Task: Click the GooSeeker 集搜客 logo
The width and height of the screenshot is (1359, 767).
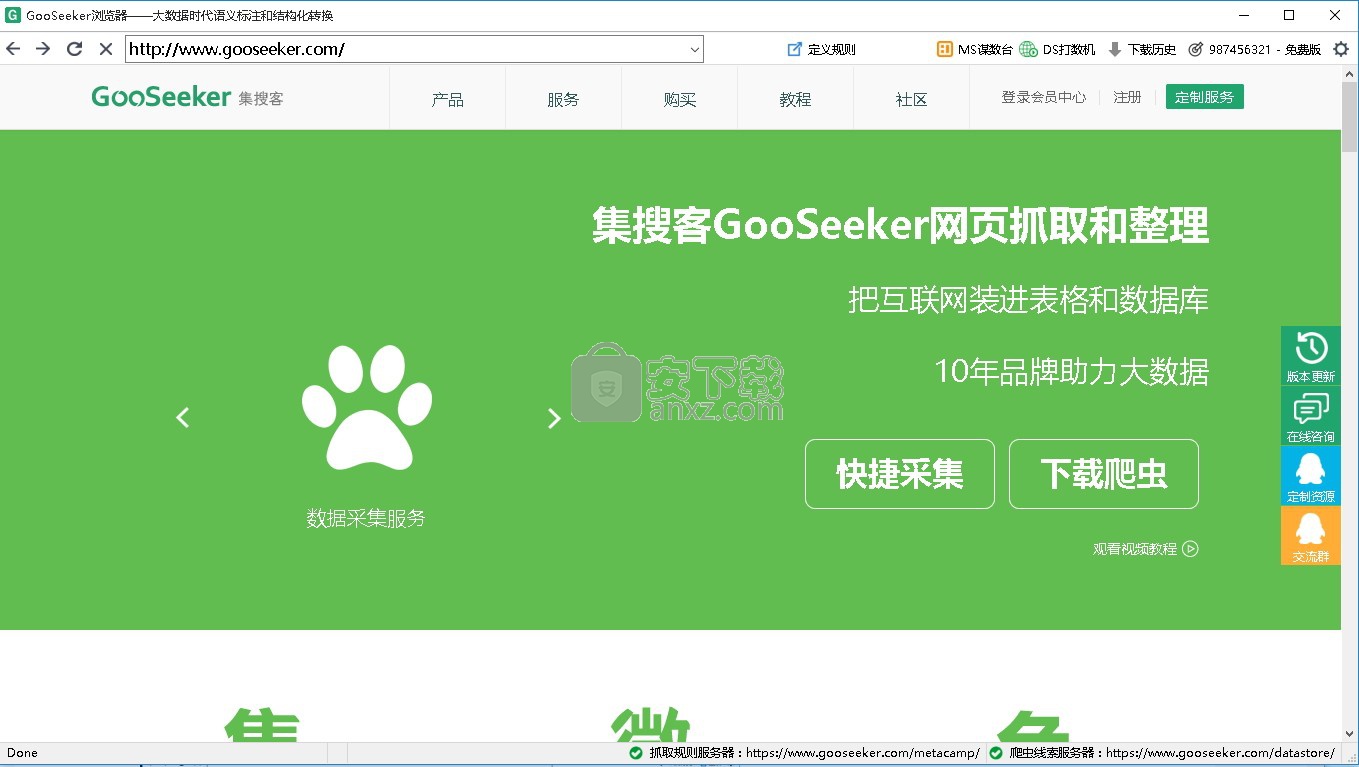Action: (x=187, y=97)
